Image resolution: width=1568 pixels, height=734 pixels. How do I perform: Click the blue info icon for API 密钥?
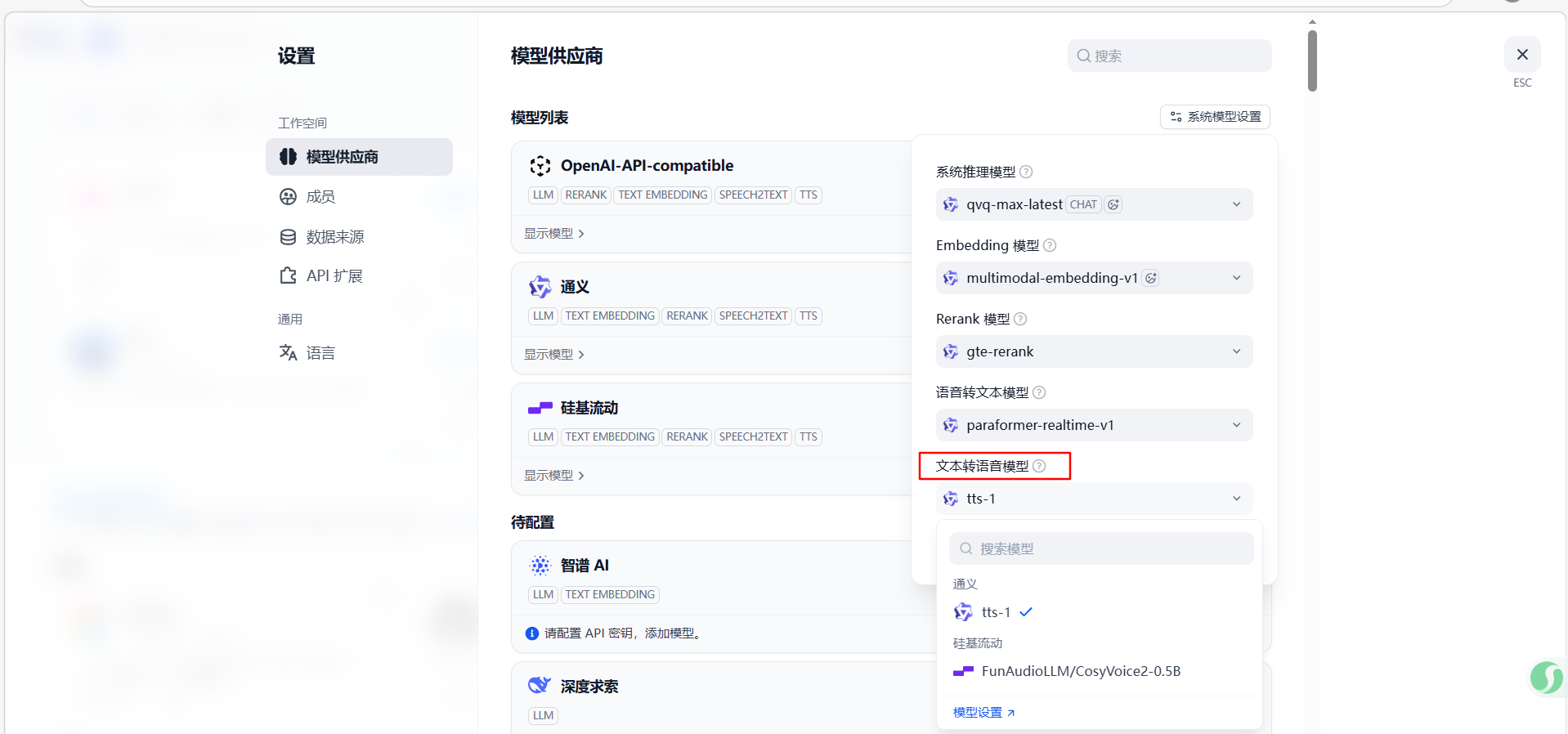pyautogui.click(x=532, y=633)
